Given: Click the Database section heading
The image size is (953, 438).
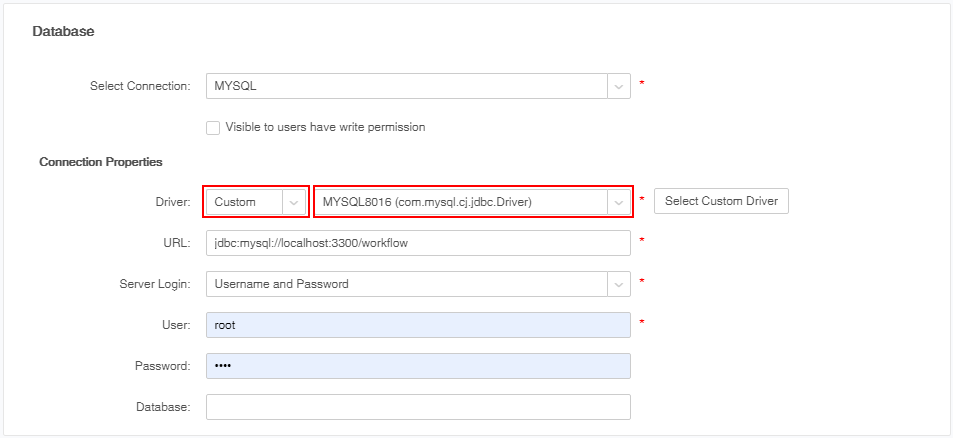Looking at the screenshot, I should click(x=63, y=32).
